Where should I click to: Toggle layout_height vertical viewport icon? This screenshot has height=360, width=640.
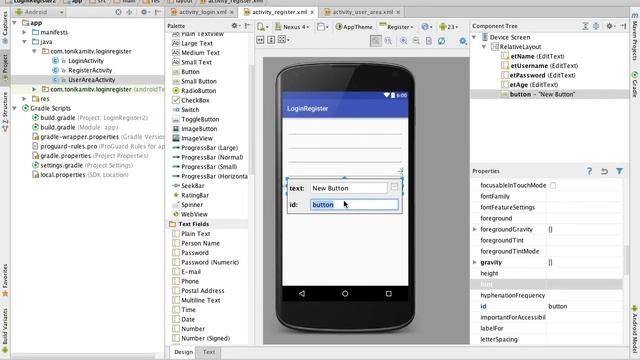click(x=271, y=40)
